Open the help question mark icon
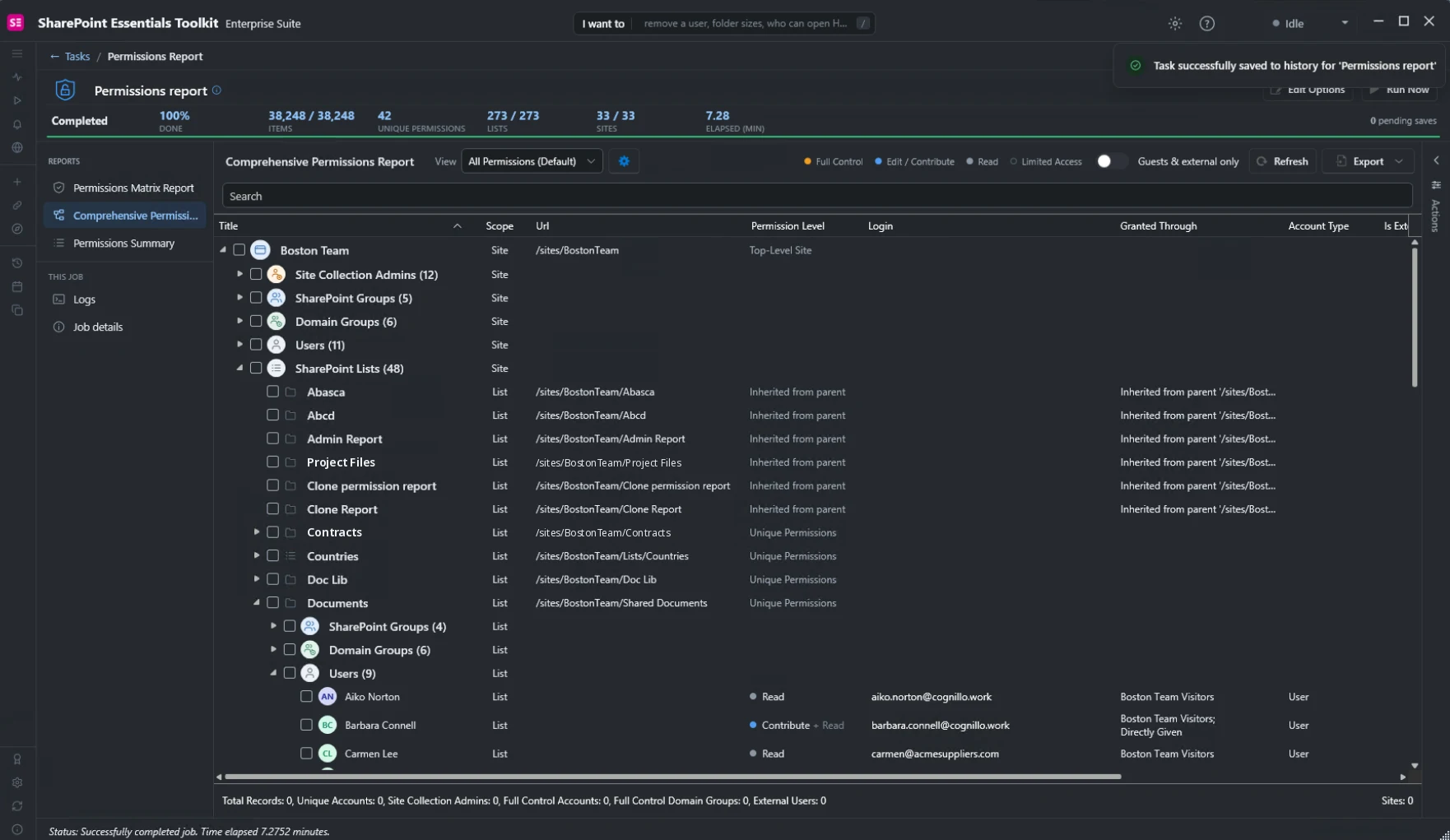Screen dimensions: 1450x840 pos(1206,23)
